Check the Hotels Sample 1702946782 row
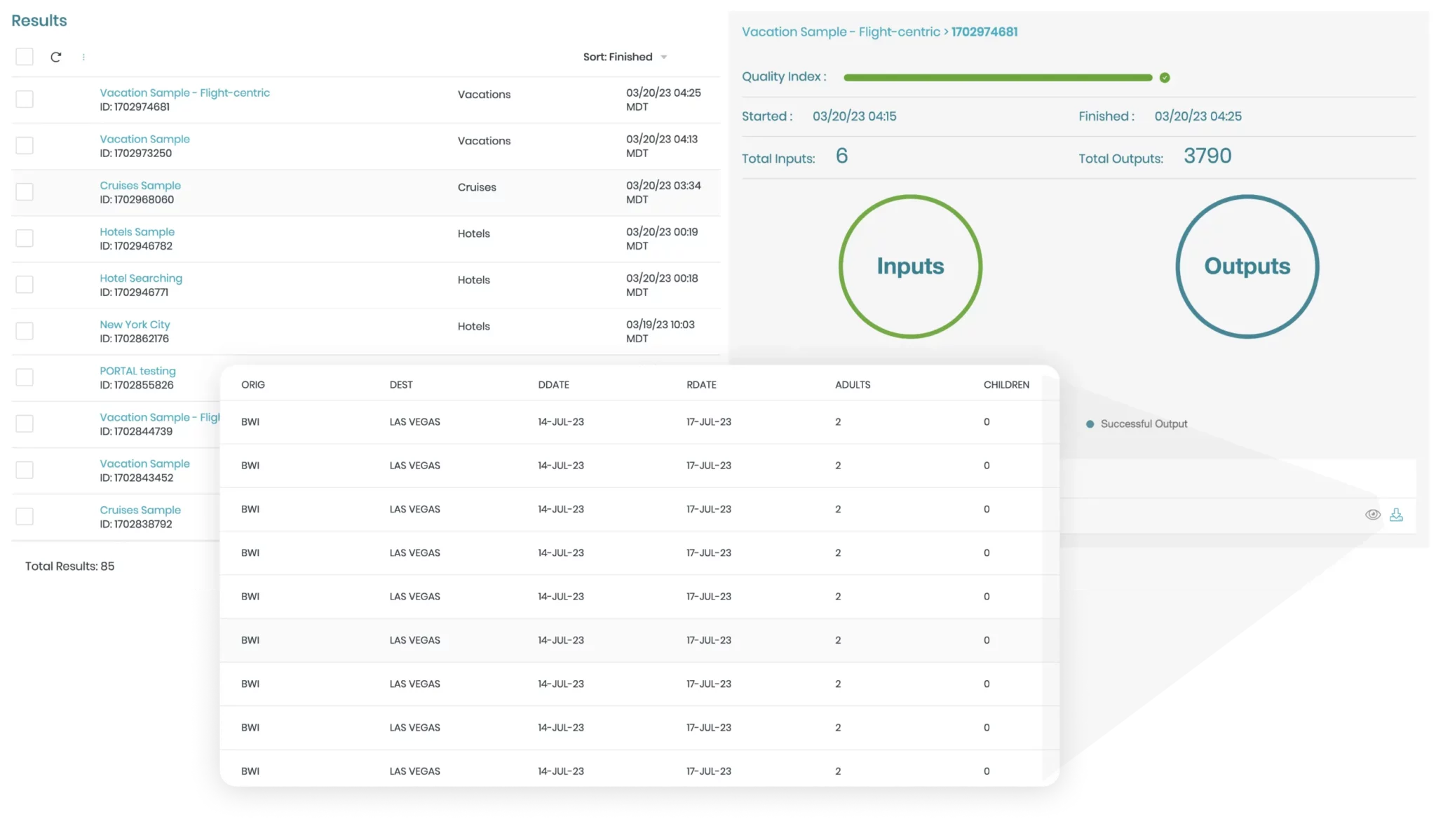The height and width of the screenshot is (840, 1436). pos(25,238)
